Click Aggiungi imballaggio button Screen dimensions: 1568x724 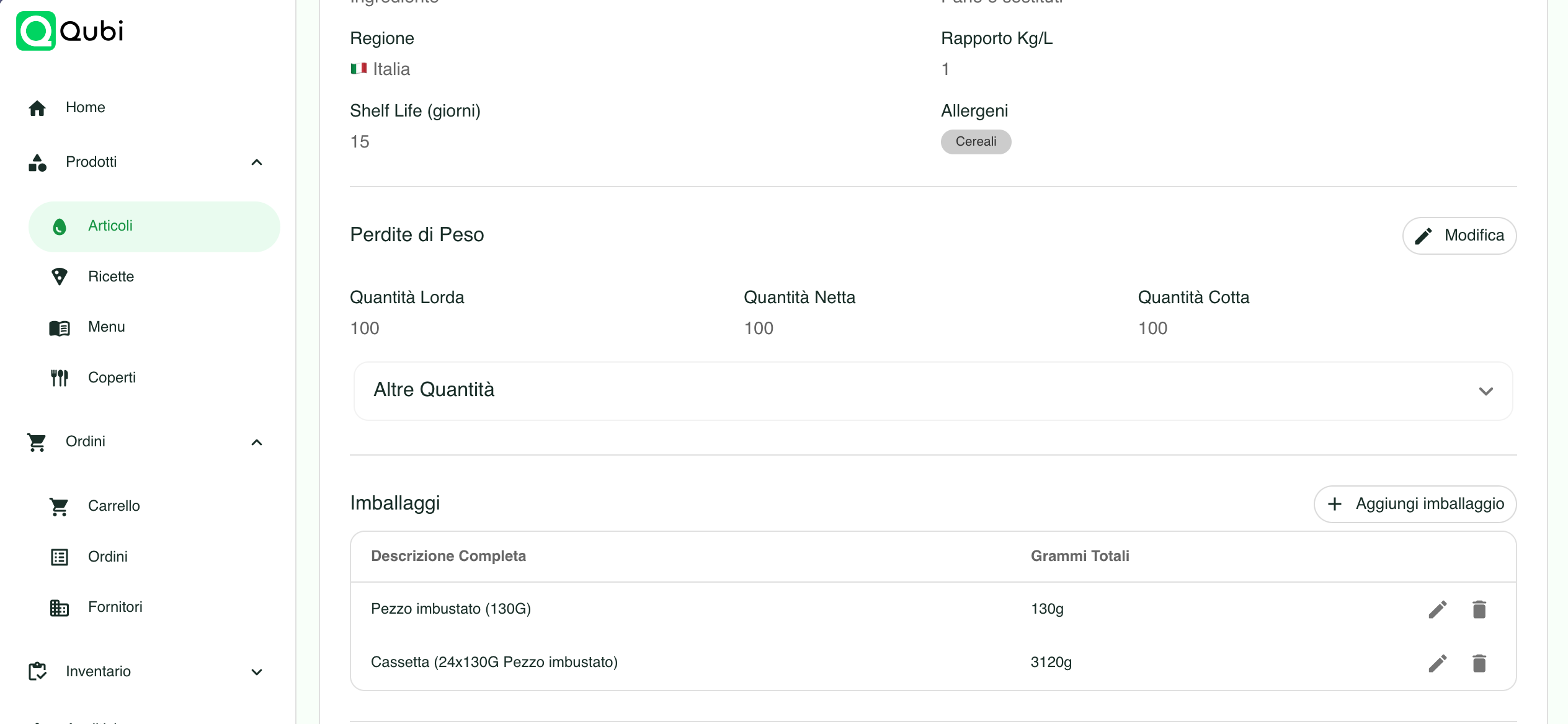(x=1415, y=504)
